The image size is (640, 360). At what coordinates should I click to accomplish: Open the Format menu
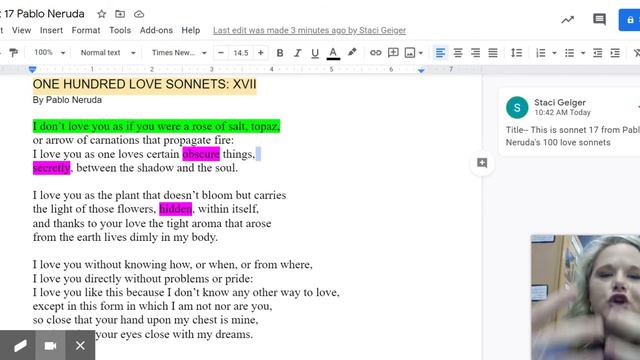point(86,30)
